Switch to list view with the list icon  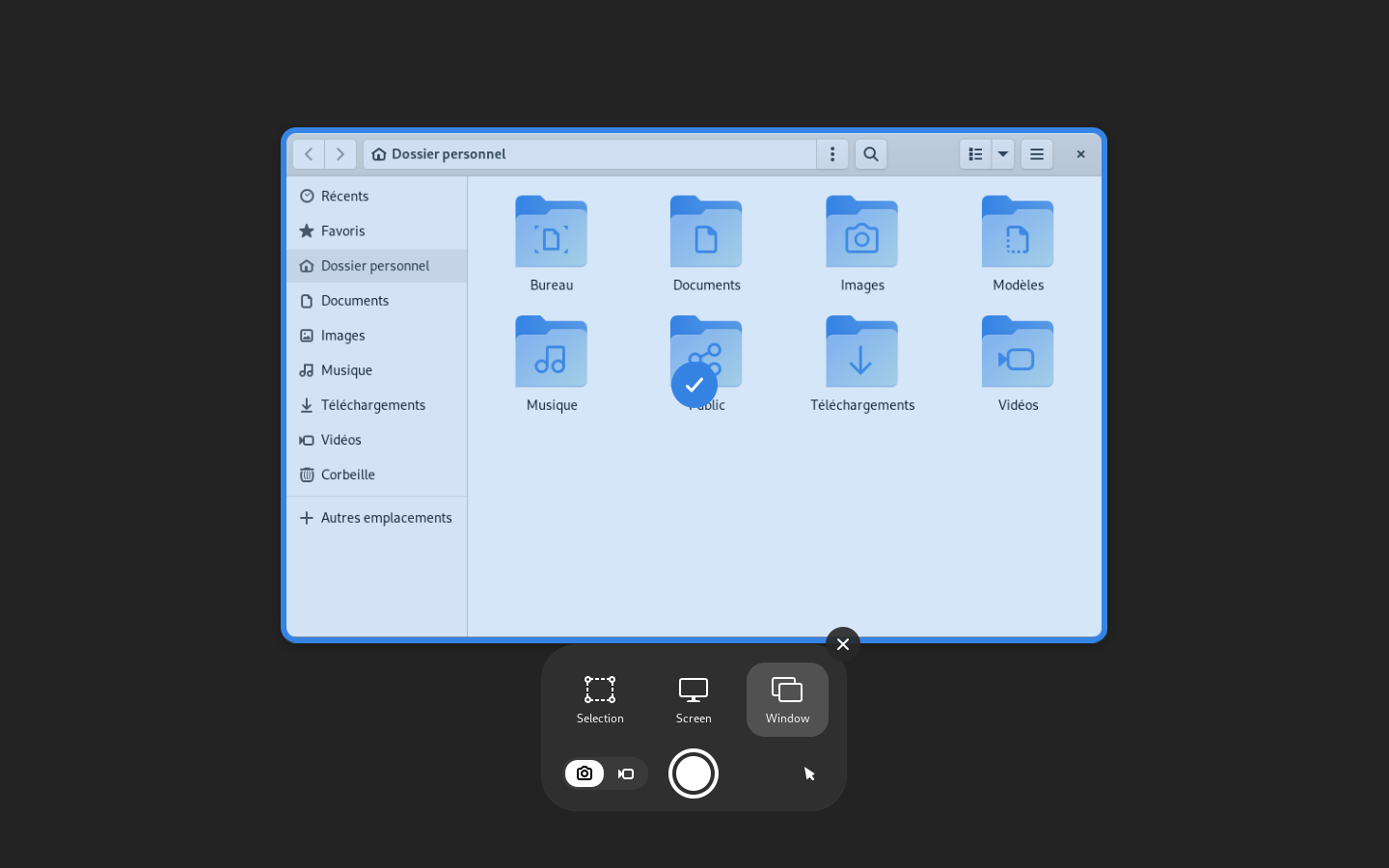tap(975, 154)
